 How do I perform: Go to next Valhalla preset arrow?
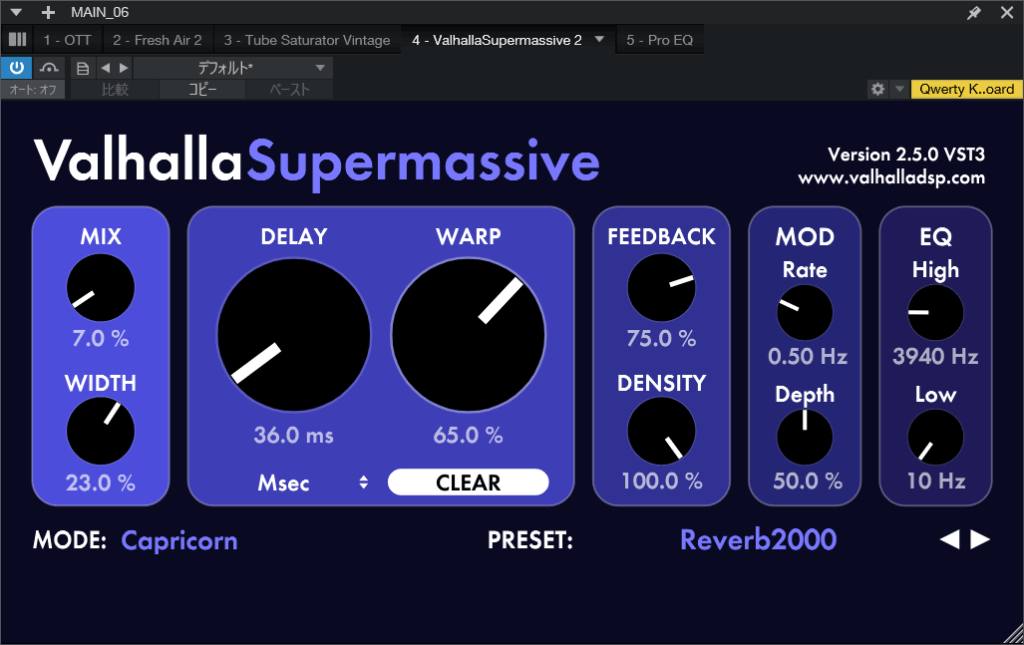tap(981, 540)
